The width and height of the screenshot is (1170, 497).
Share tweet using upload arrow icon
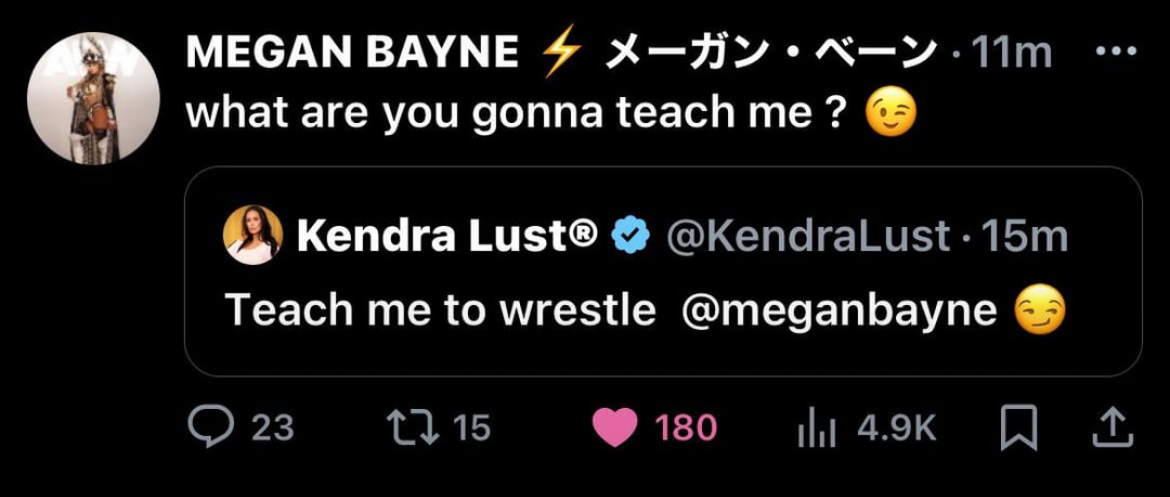tap(1111, 428)
